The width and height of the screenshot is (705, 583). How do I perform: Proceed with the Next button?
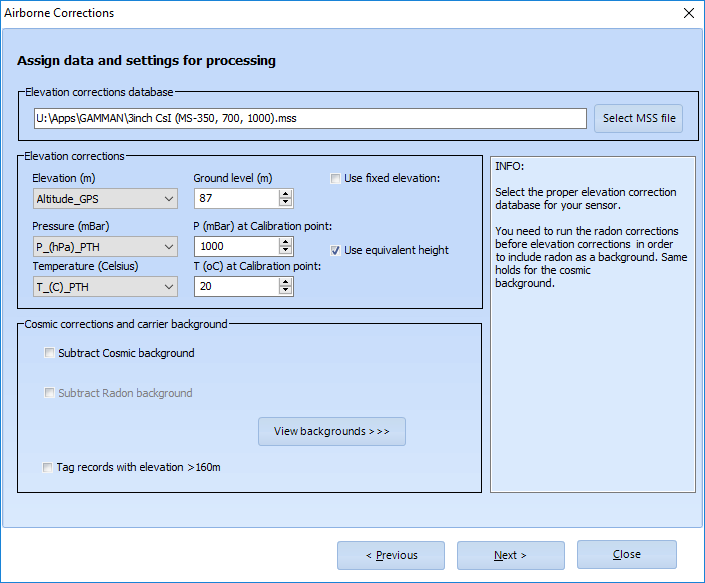pos(510,555)
